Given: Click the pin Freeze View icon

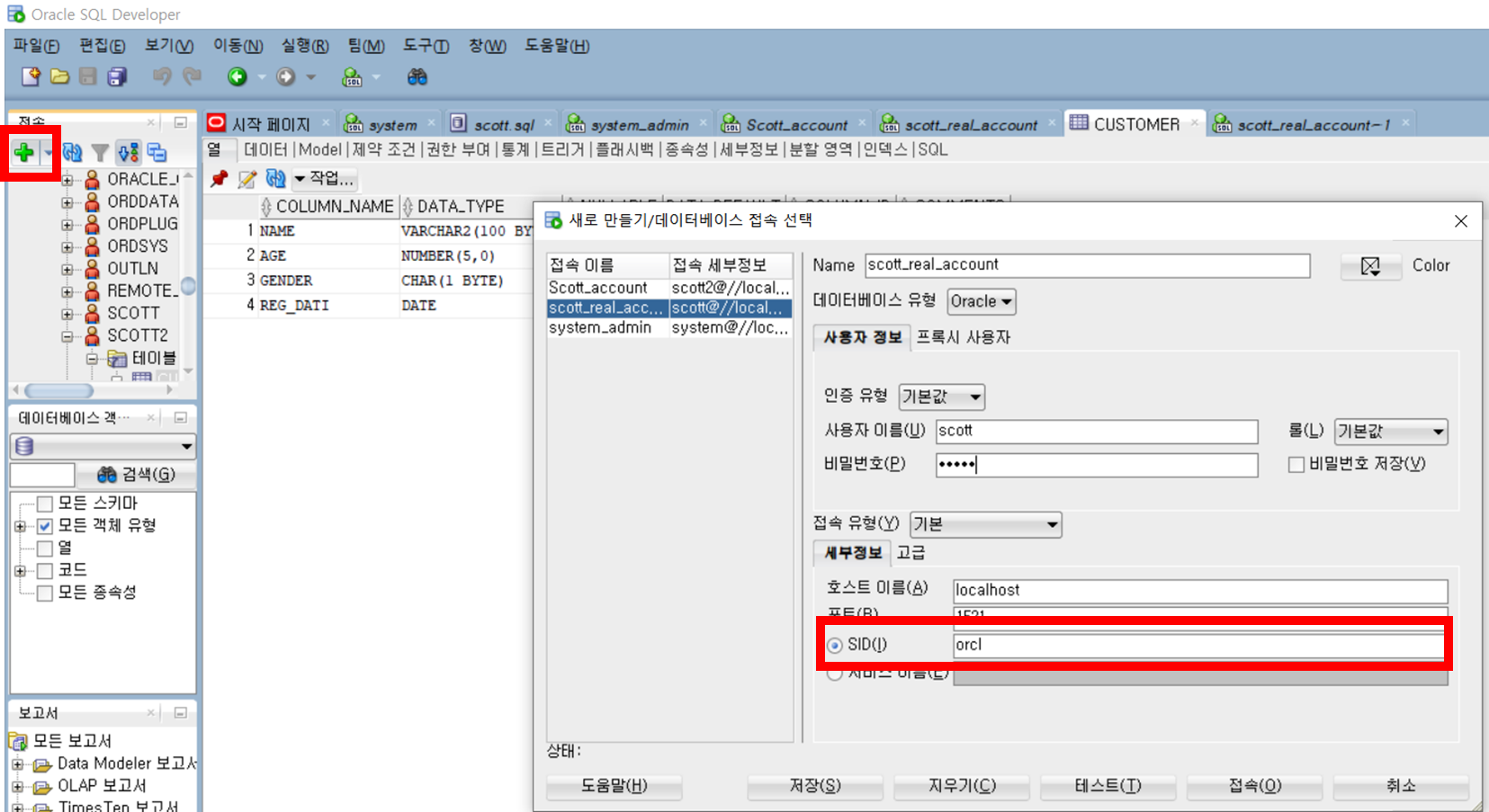Looking at the screenshot, I should [x=219, y=179].
